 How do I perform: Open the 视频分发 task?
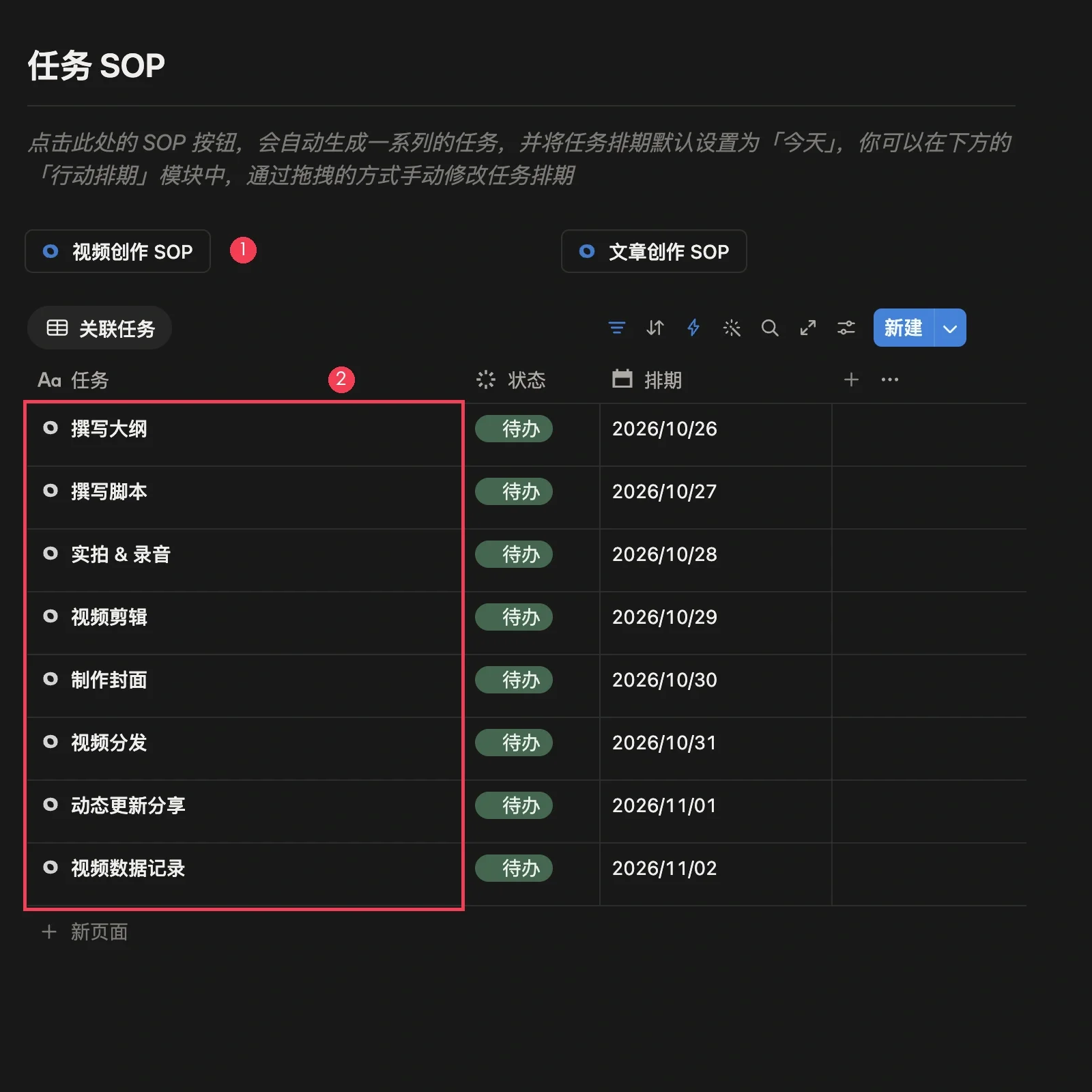coord(109,743)
